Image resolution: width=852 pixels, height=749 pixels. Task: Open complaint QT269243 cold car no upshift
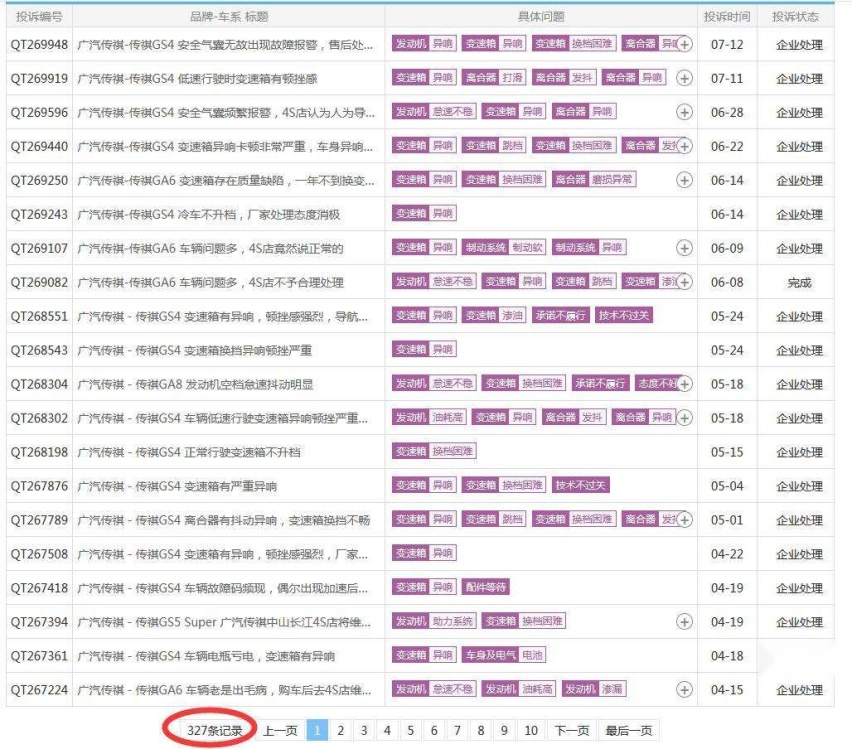pyautogui.click(x=209, y=215)
